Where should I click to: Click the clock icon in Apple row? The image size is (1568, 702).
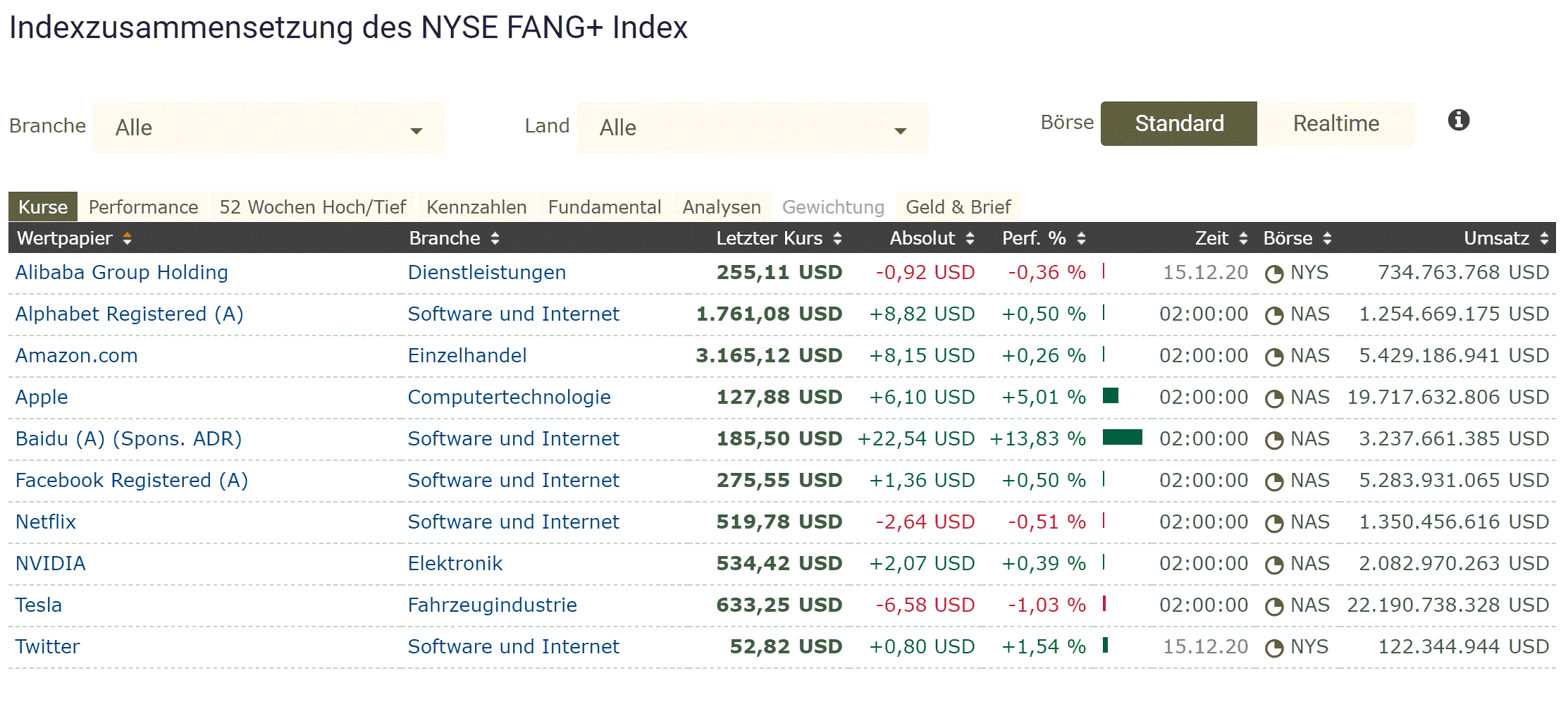click(x=1274, y=399)
